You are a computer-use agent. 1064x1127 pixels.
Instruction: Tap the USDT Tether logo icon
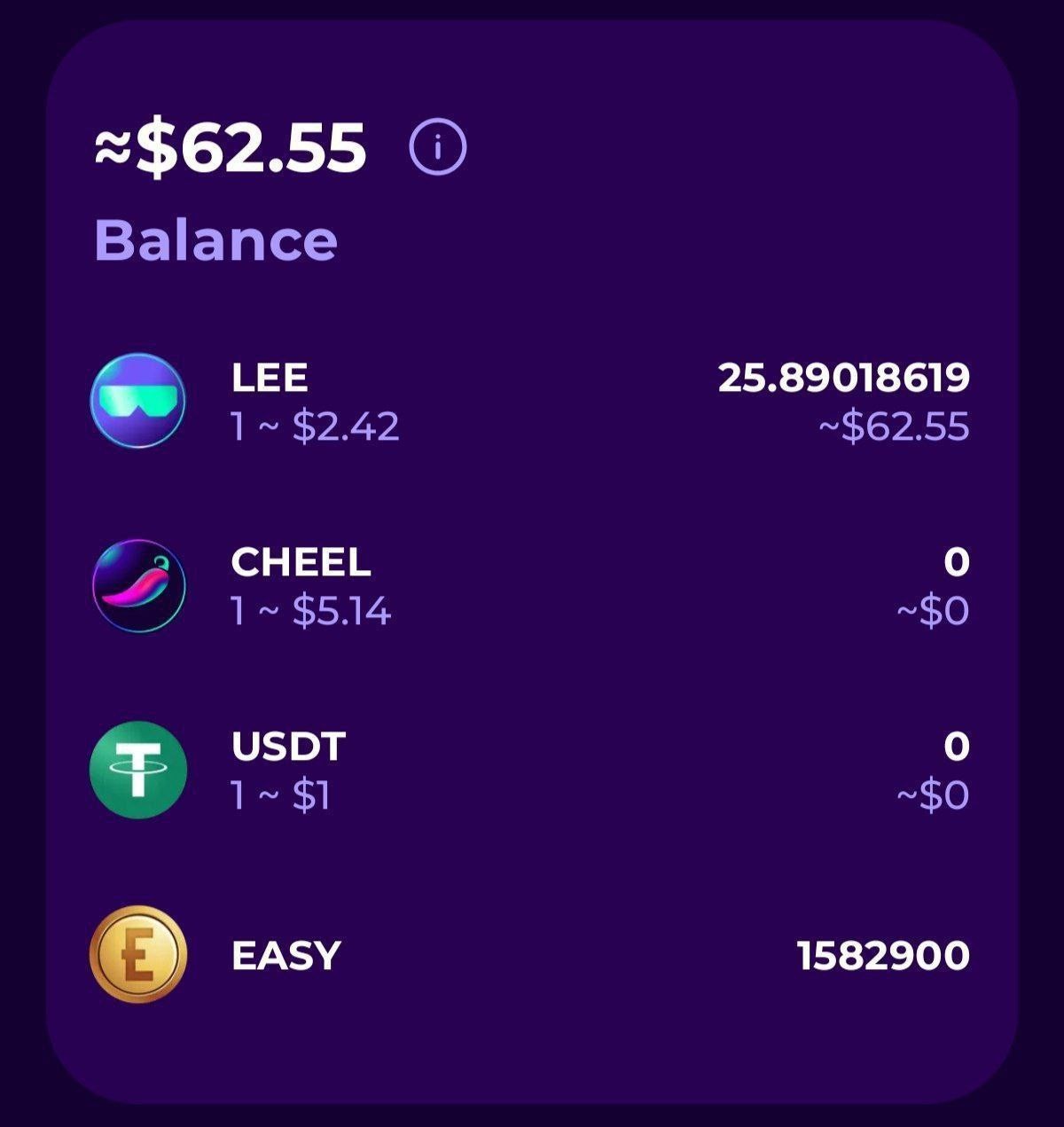pos(139,770)
